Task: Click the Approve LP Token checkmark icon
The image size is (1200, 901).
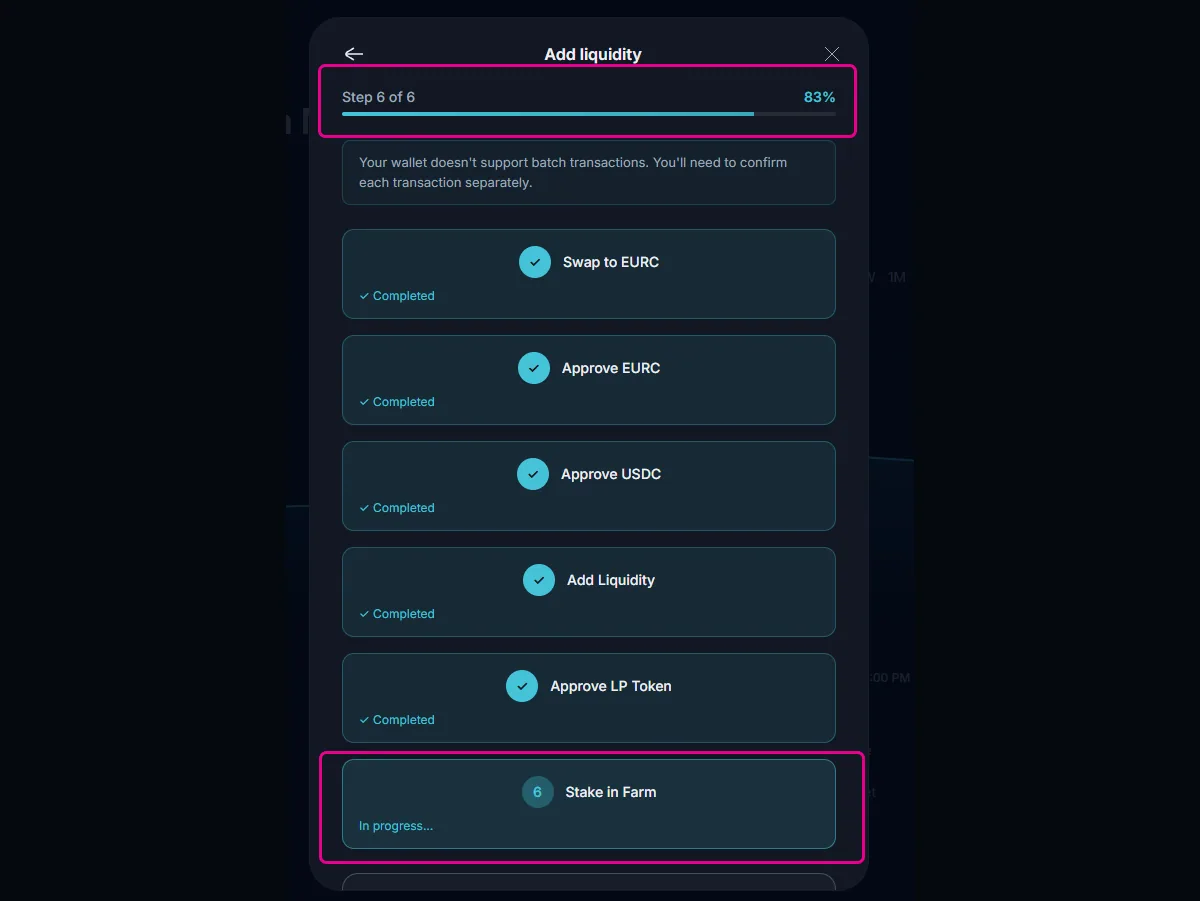Action: (x=522, y=686)
